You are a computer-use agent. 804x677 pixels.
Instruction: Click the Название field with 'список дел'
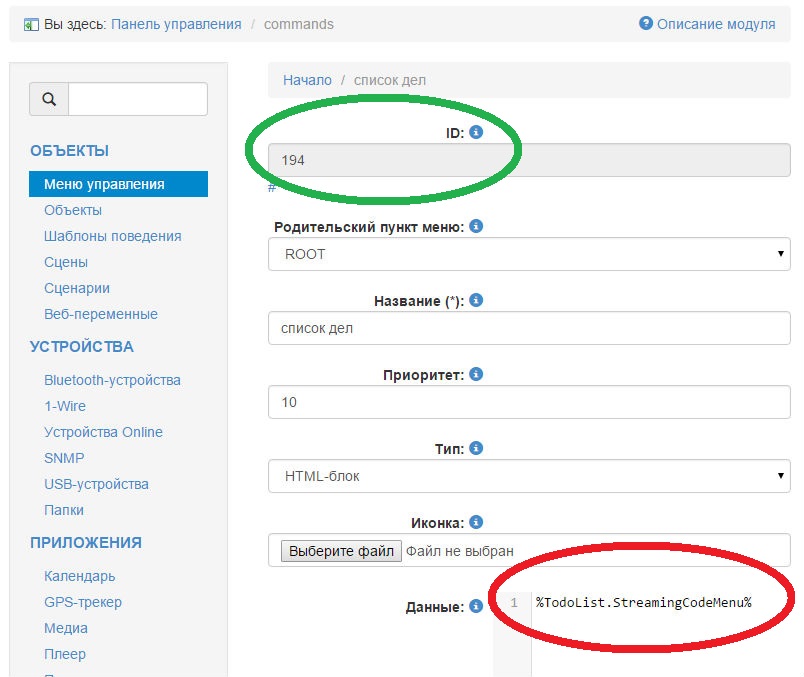(x=529, y=328)
